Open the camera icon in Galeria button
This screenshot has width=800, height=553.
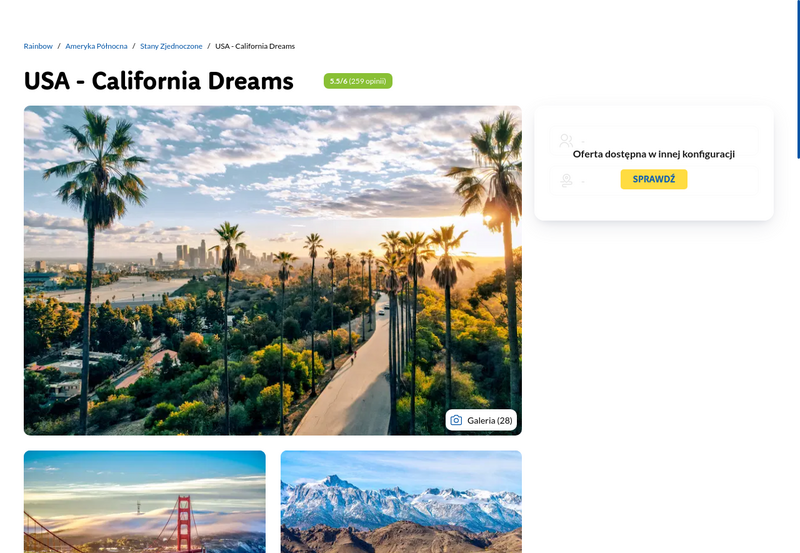(x=456, y=420)
